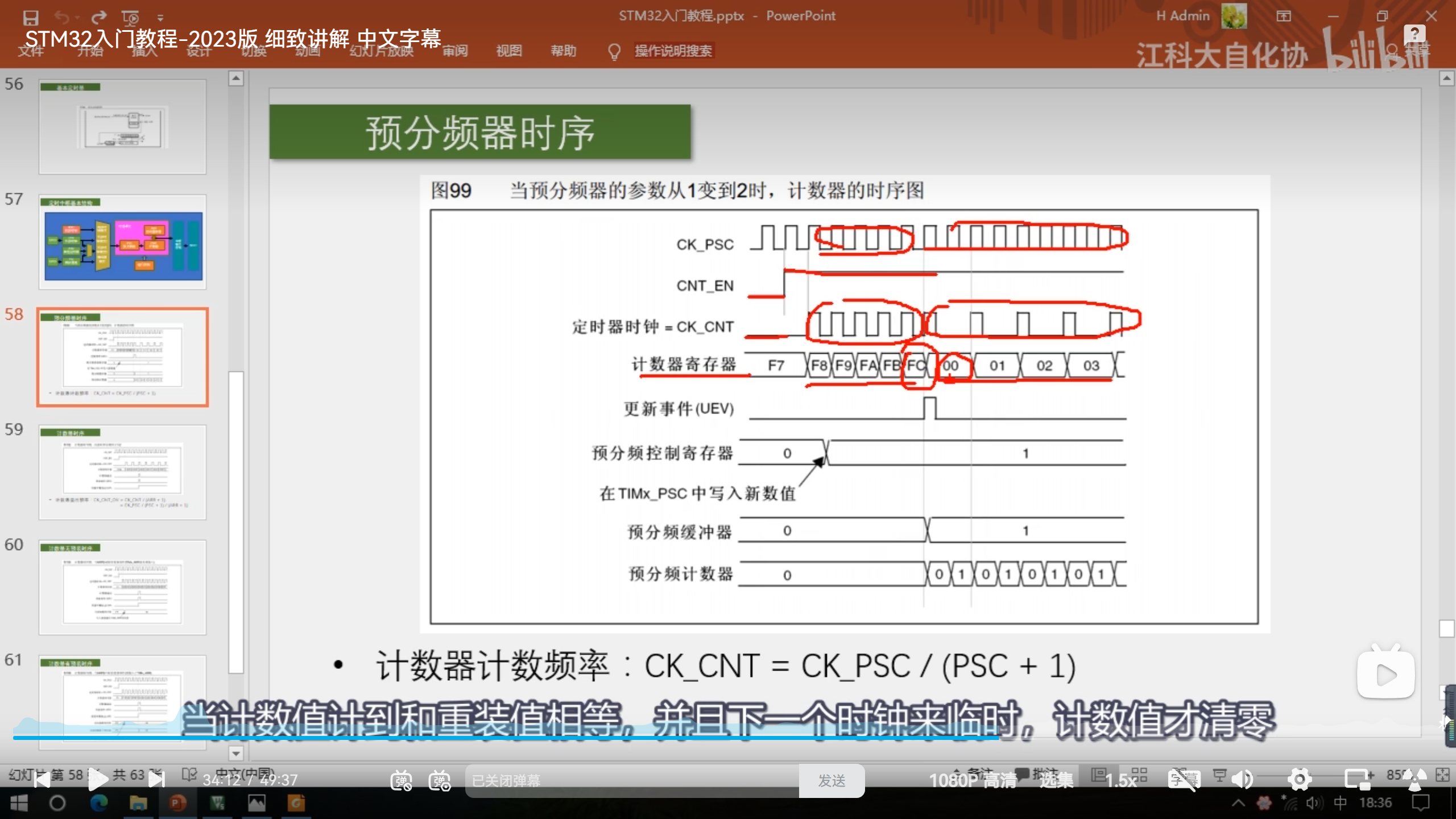Open the 选集 episode list
1456x819 pixels.
point(1056,780)
